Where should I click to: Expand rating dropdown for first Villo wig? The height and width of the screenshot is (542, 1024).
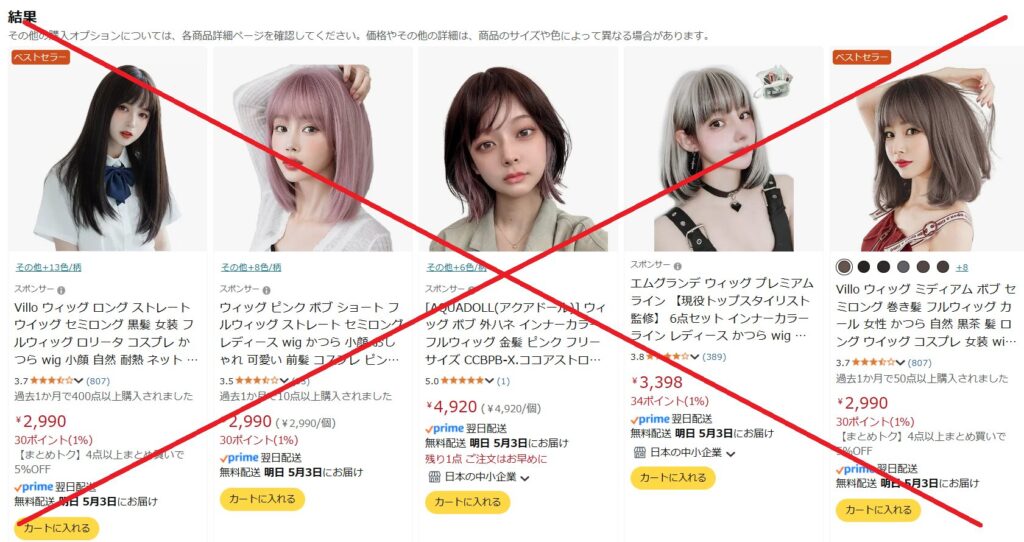coord(79,381)
